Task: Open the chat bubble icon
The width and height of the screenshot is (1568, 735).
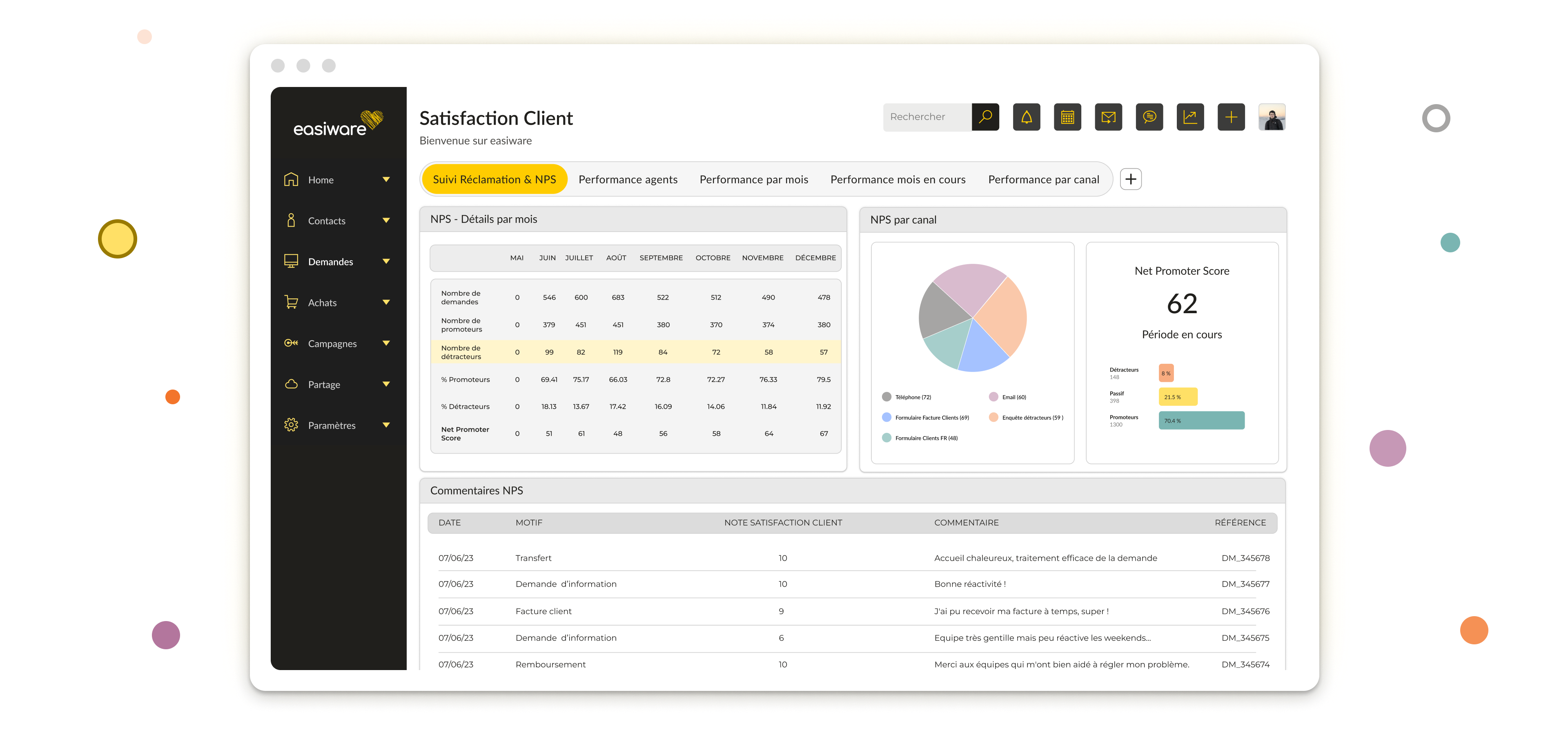Action: coord(1149,117)
